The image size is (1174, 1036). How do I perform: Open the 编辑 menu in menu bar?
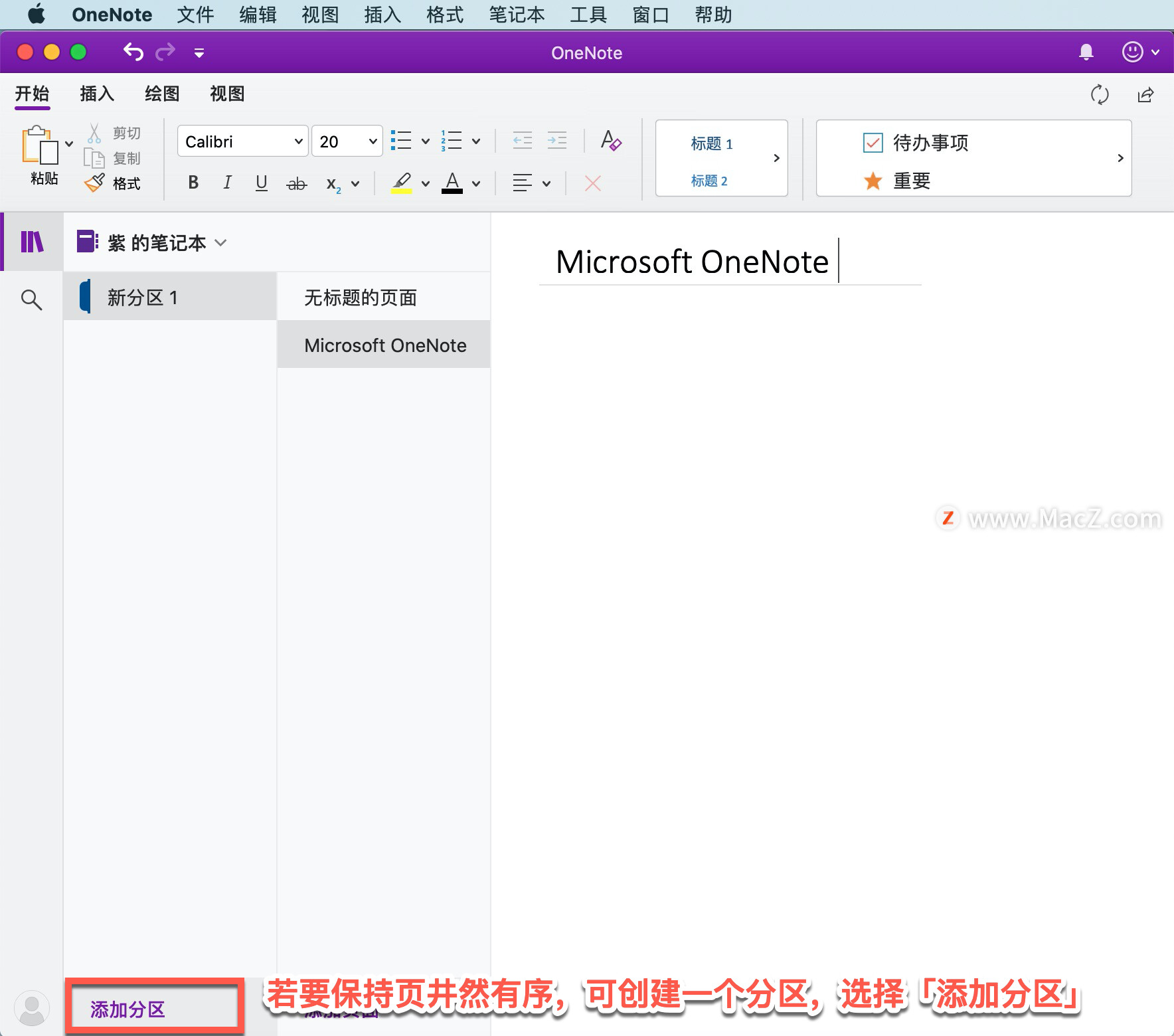258,15
